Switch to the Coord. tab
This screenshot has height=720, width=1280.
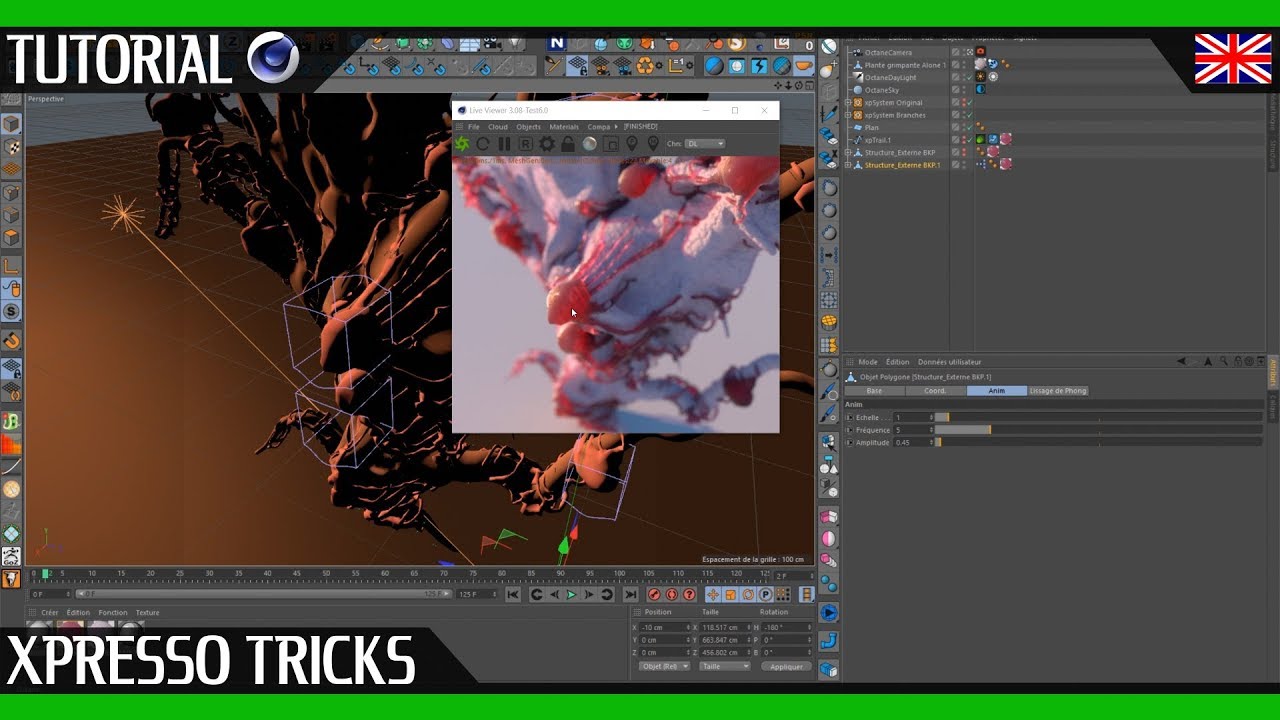point(935,391)
